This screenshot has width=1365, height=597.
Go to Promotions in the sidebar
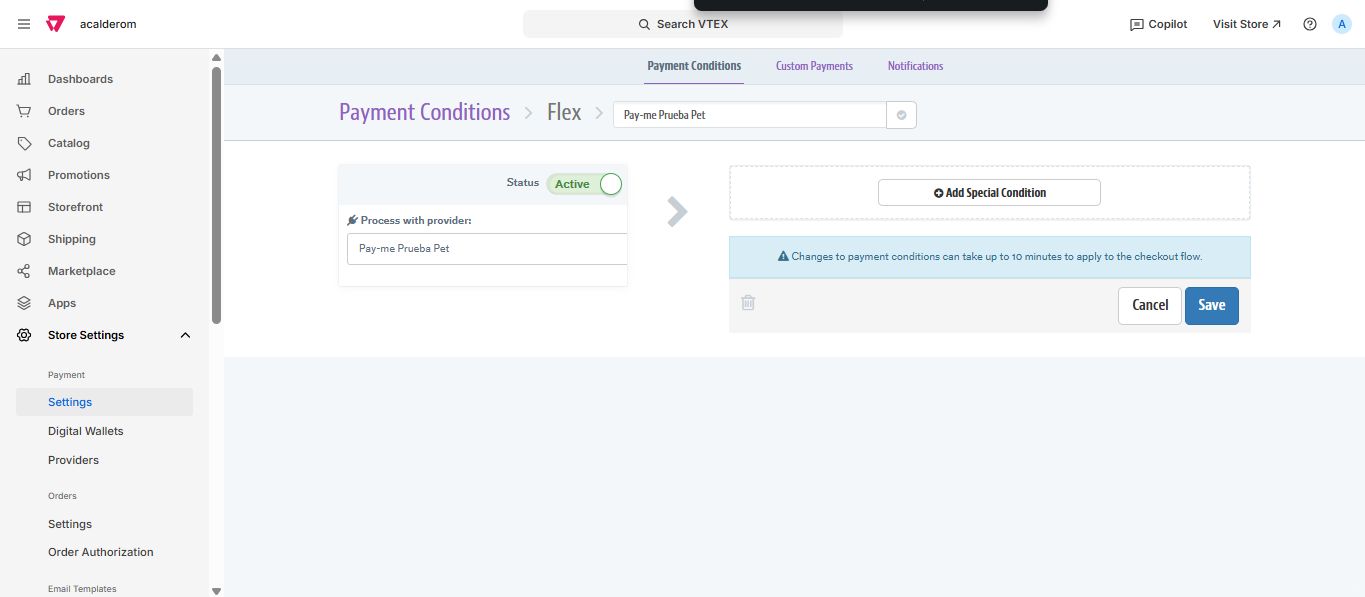[78, 175]
